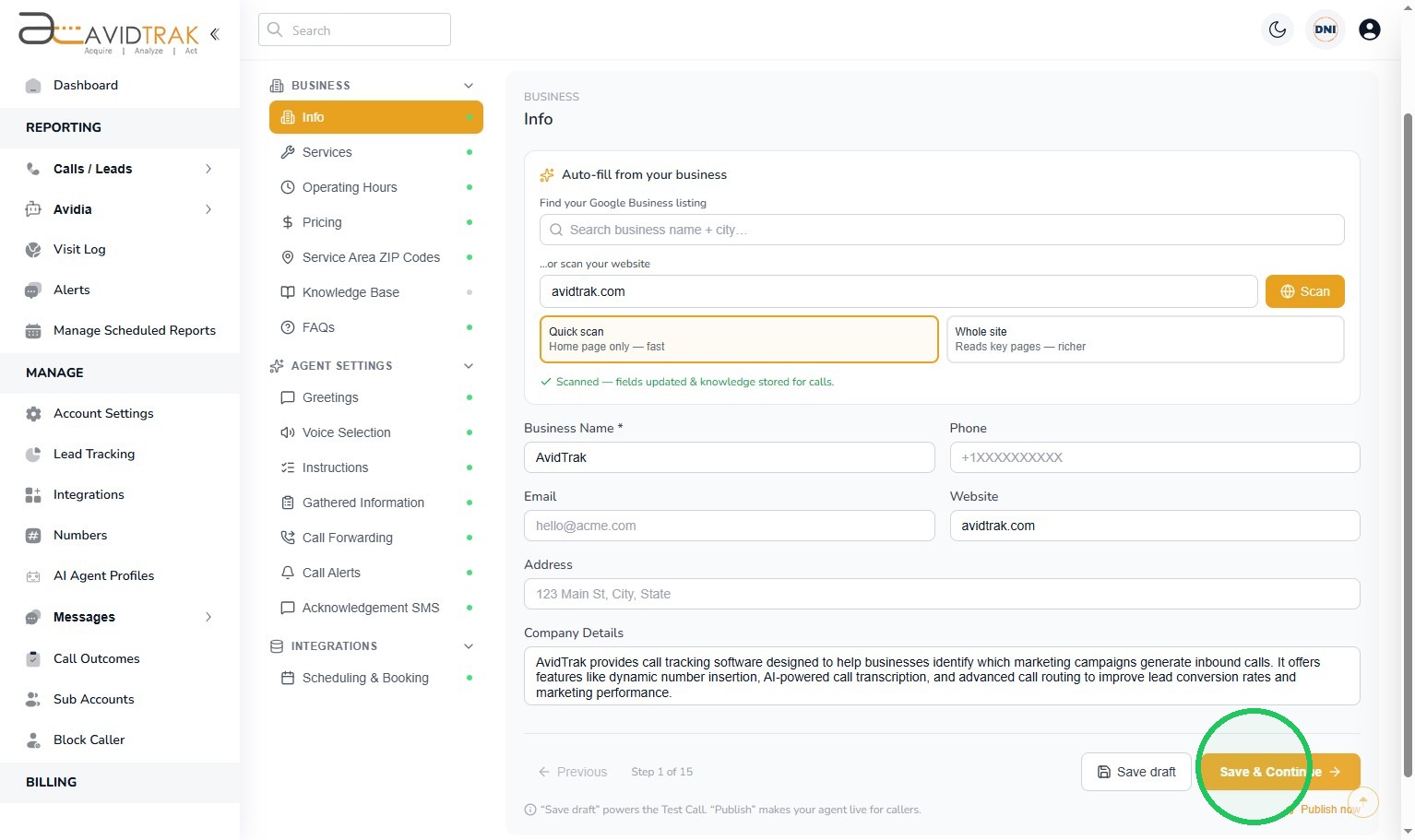
Task: Click the Manage Scheduled Reports calendar icon
Action: (33, 331)
